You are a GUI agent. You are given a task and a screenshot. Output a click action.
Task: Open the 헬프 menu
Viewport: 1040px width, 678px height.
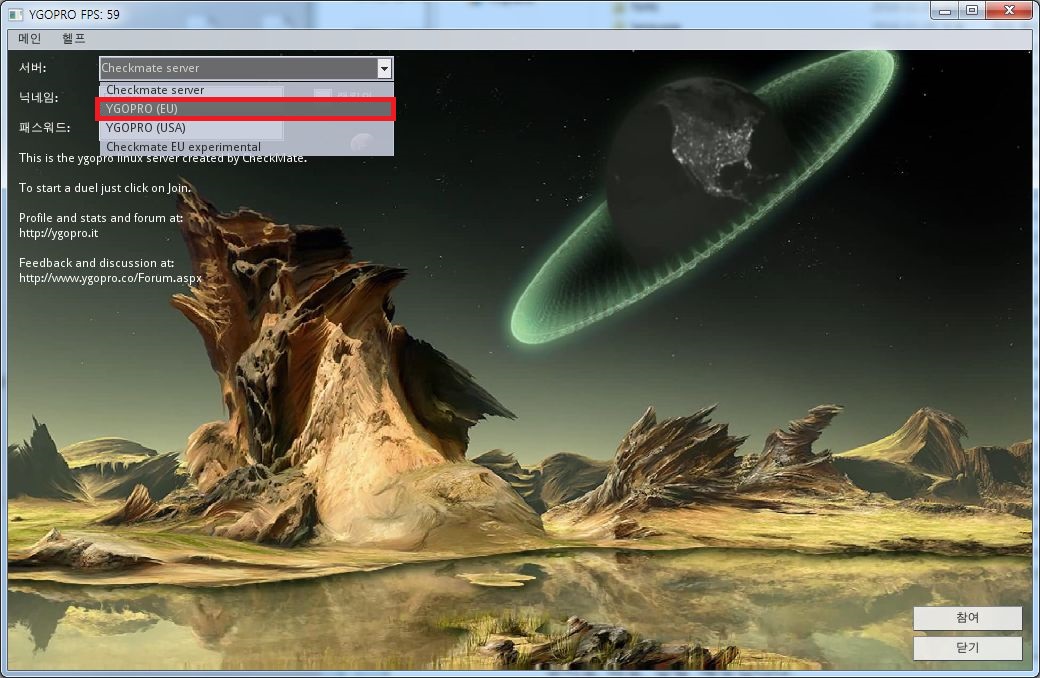point(74,38)
